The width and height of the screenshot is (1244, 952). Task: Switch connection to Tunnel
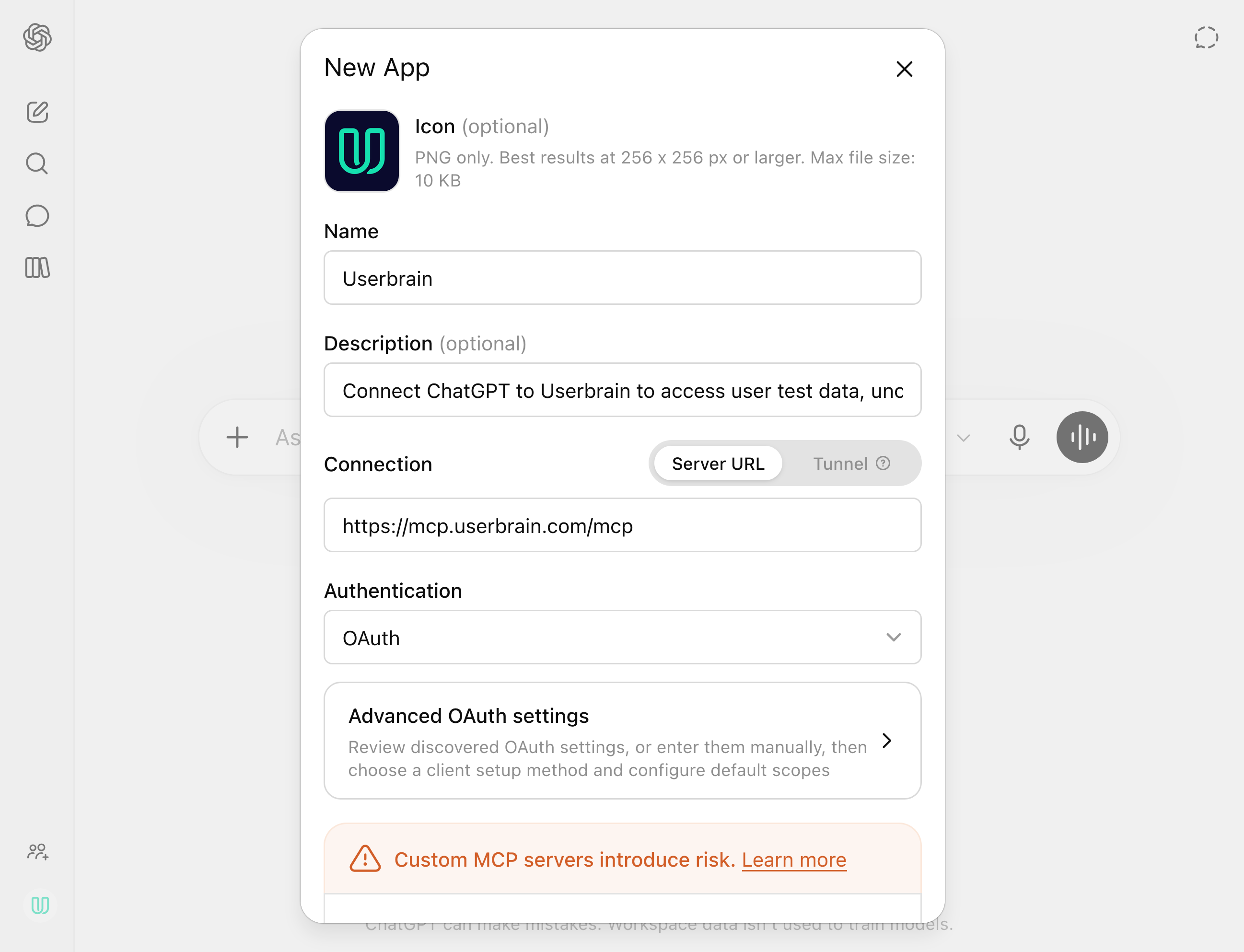[840, 464]
